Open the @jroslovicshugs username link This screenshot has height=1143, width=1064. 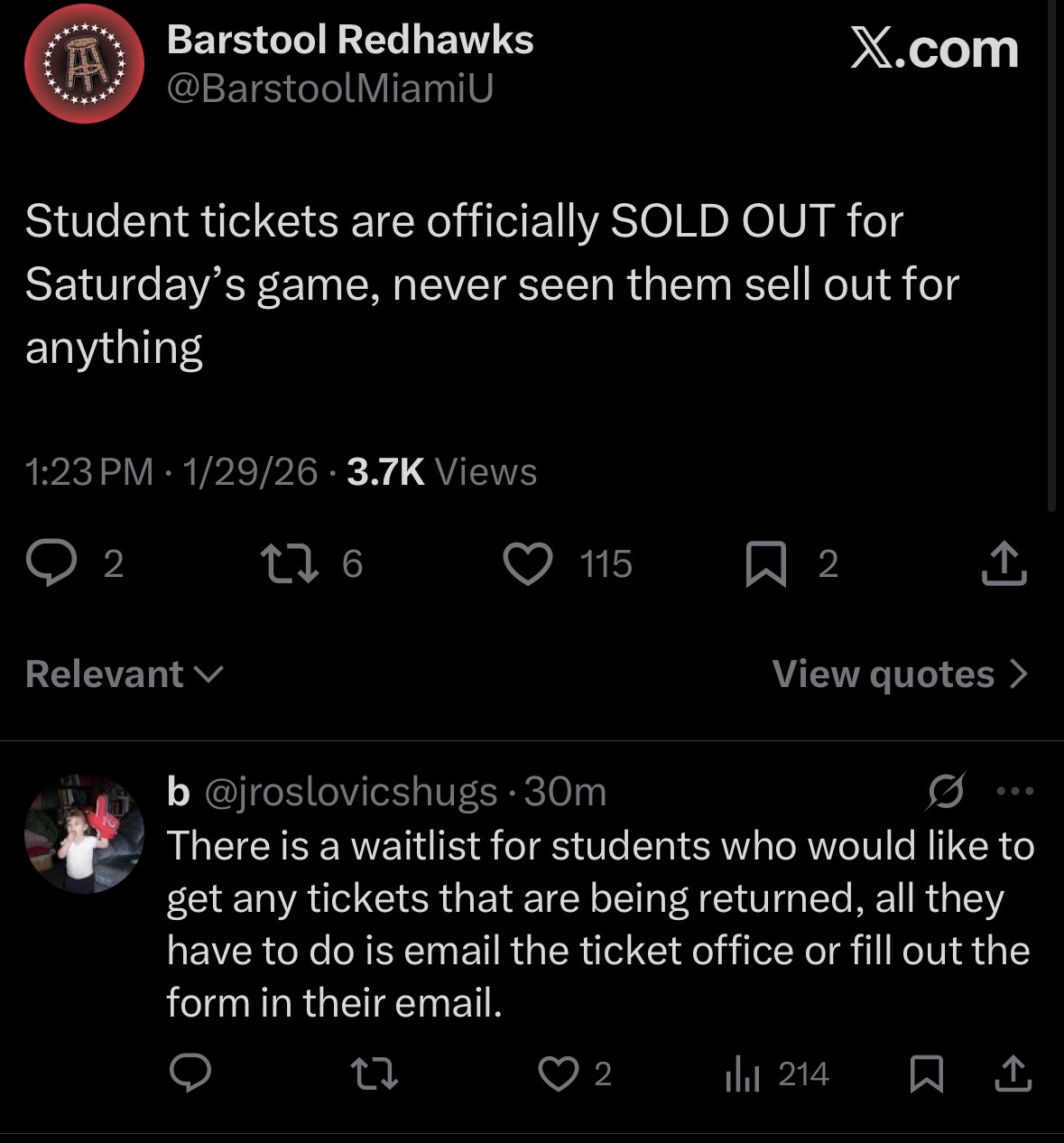coord(351,792)
